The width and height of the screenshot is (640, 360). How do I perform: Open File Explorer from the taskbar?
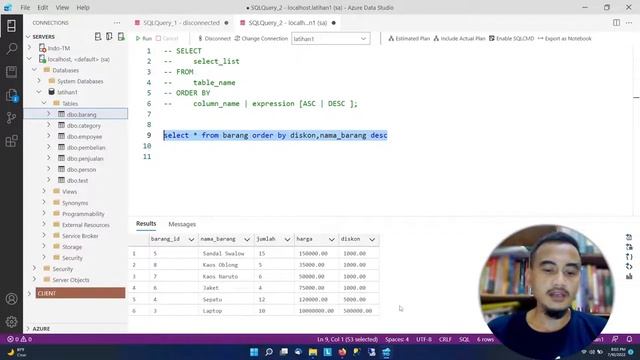tap(313, 352)
